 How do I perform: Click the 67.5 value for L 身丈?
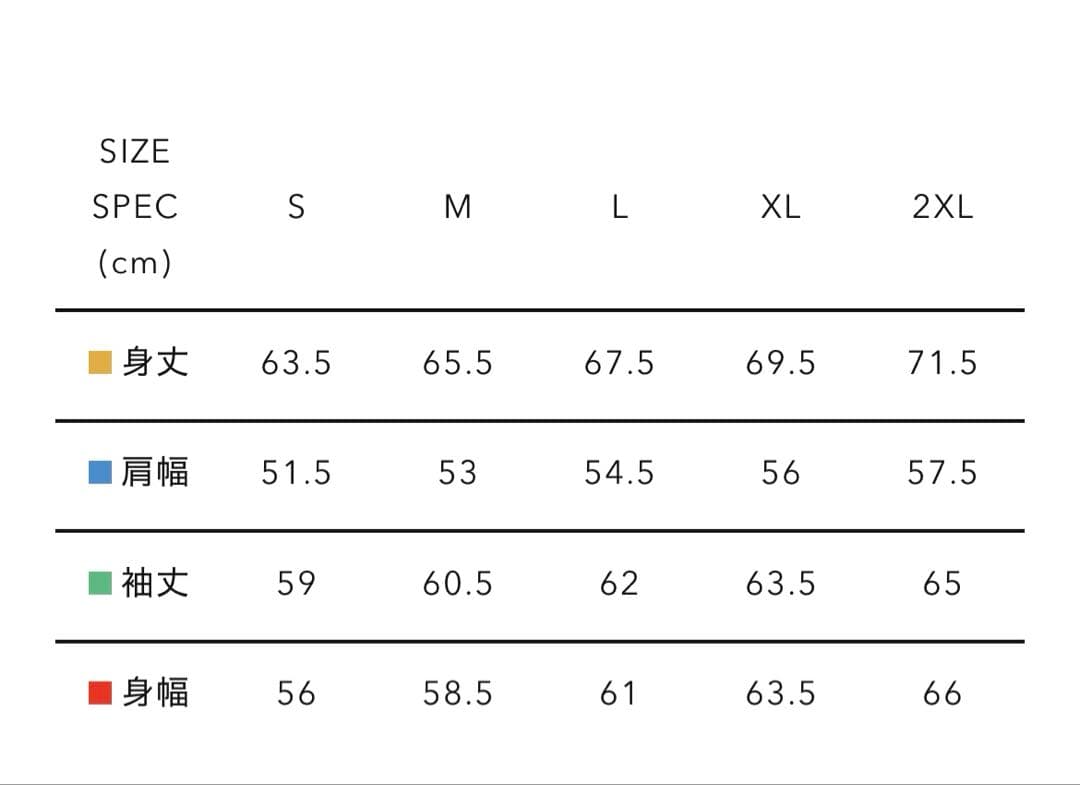point(619,363)
